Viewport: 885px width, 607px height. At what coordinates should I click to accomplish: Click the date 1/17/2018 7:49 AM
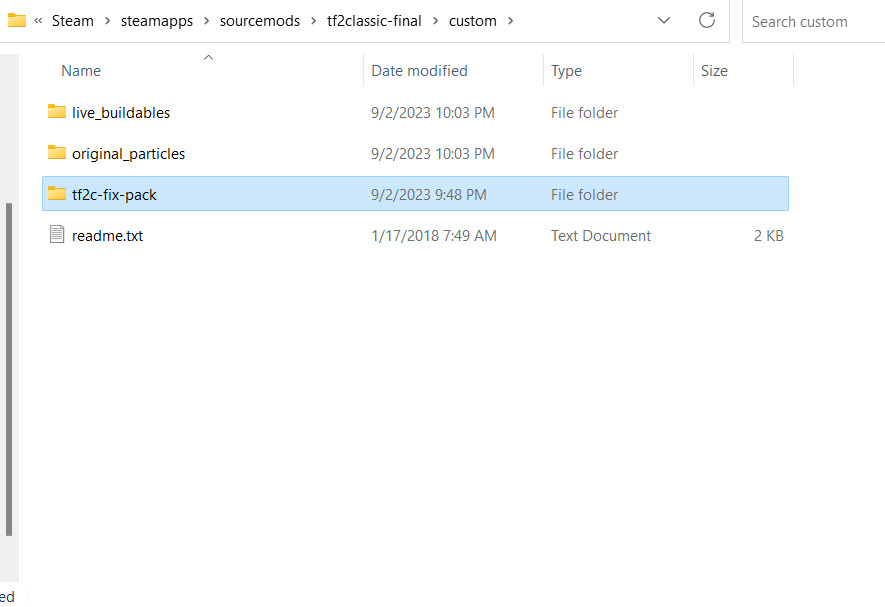click(433, 235)
